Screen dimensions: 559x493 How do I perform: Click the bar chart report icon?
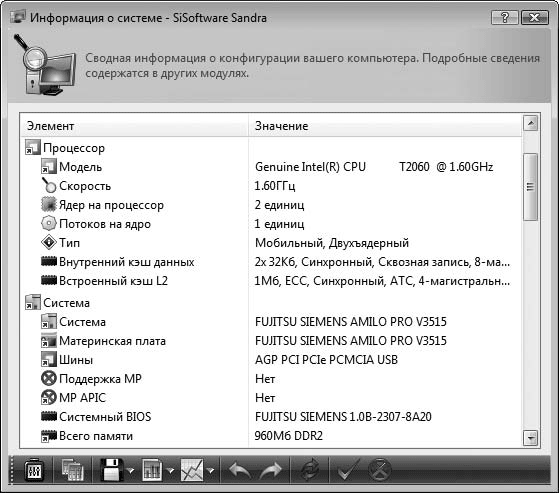click(152, 470)
